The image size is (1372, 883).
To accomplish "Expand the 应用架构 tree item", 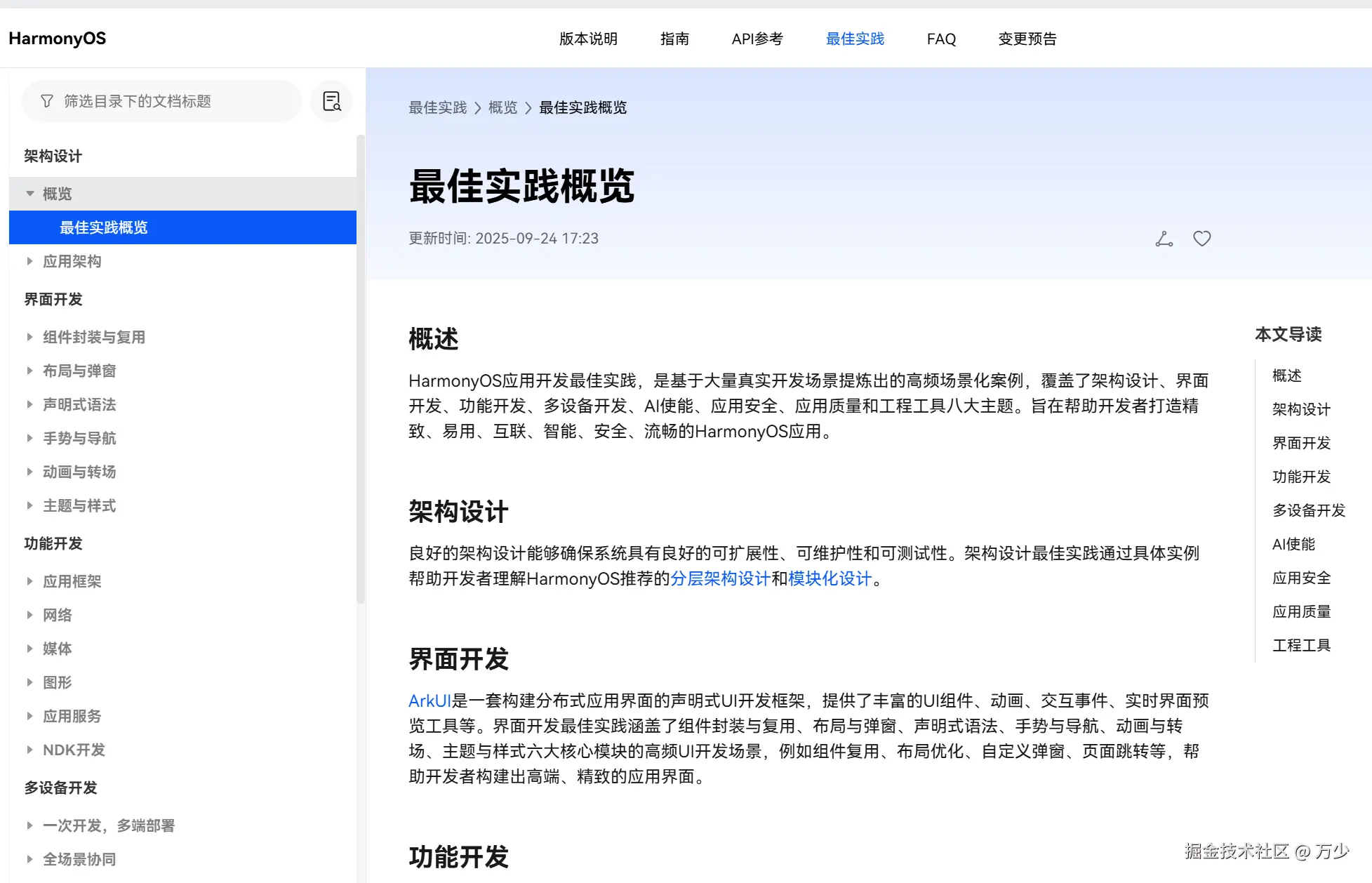I will [30, 261].
